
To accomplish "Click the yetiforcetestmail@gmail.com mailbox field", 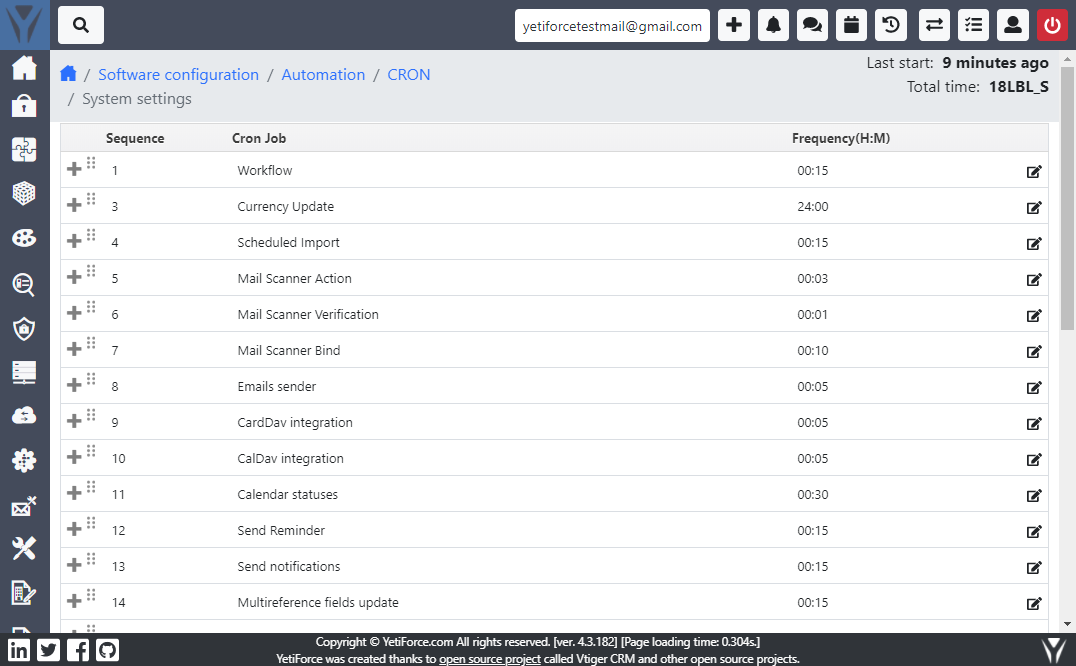I will 612,25.
